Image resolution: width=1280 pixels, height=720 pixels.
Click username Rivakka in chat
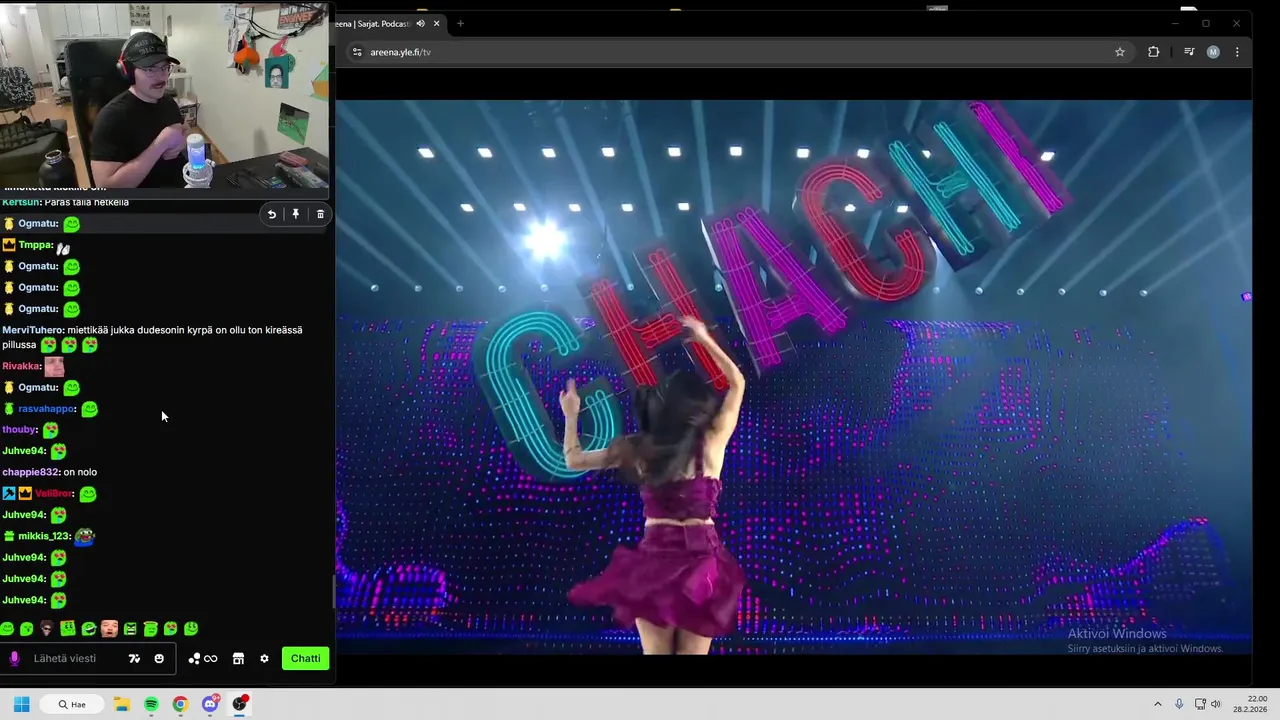coord(20,366)
